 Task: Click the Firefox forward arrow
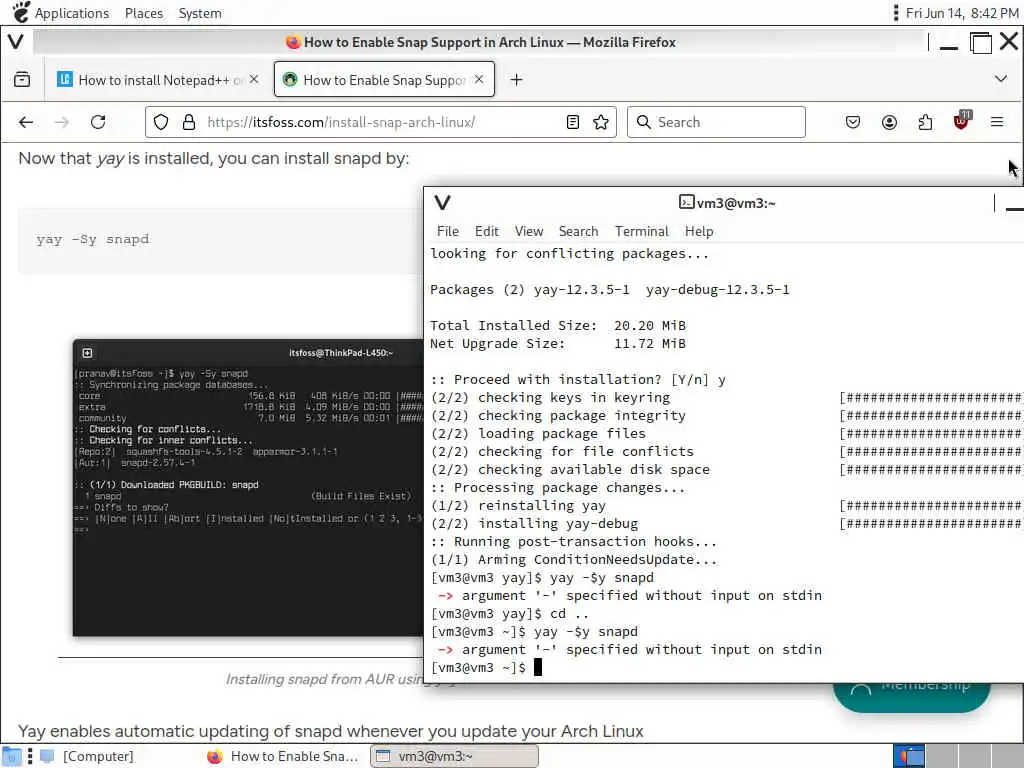coord(62,122)
